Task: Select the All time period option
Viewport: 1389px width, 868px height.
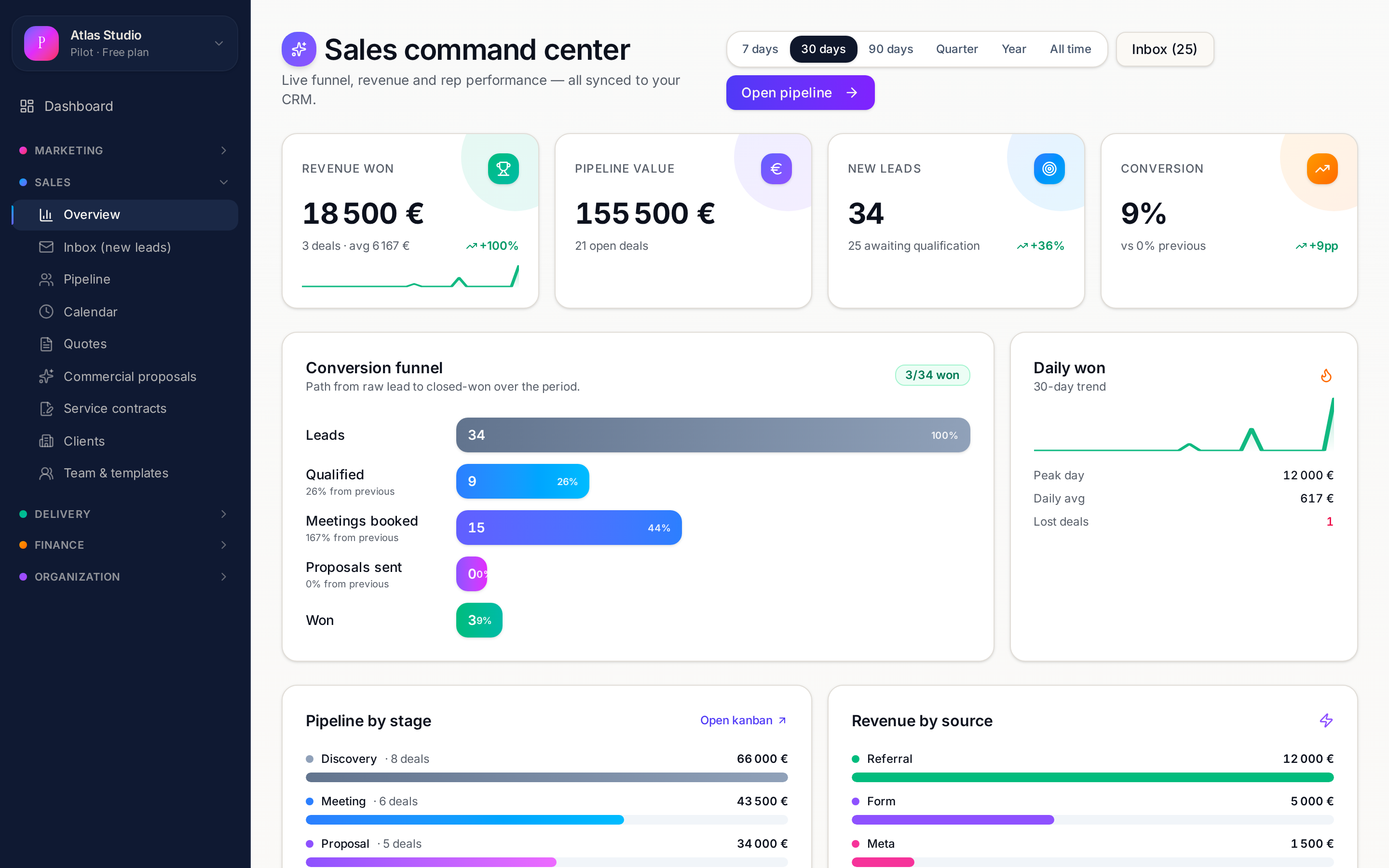Action: coord(1071,49)
